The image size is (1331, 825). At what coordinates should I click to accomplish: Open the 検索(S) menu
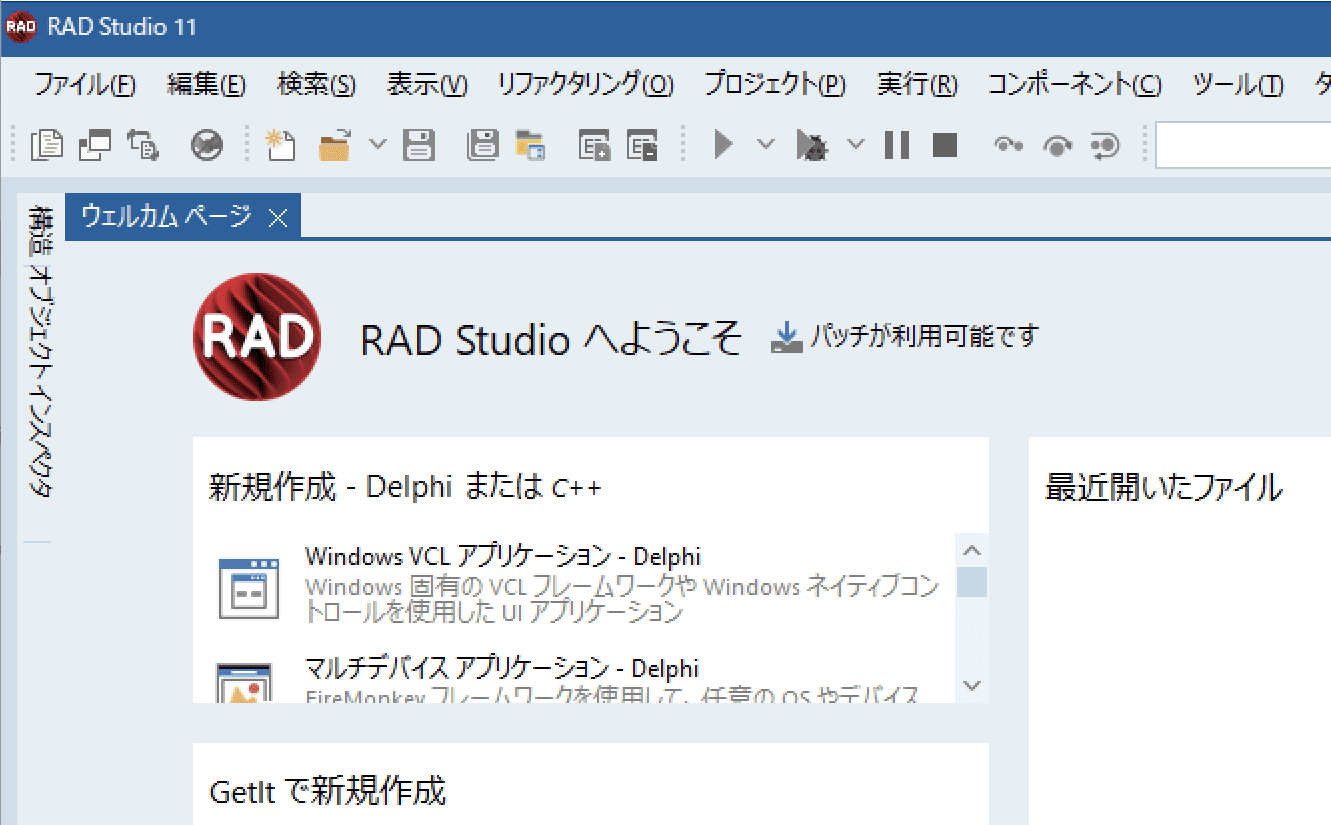click(316, 85)
